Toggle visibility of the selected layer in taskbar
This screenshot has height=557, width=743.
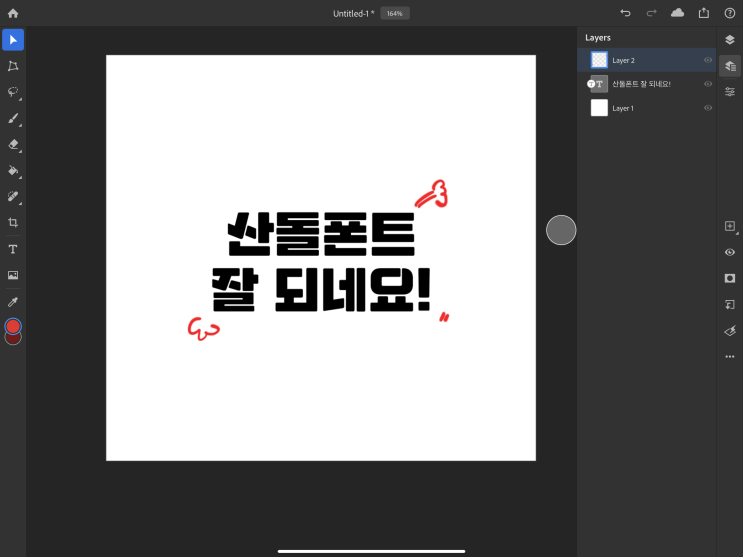(x=730, y=252)
